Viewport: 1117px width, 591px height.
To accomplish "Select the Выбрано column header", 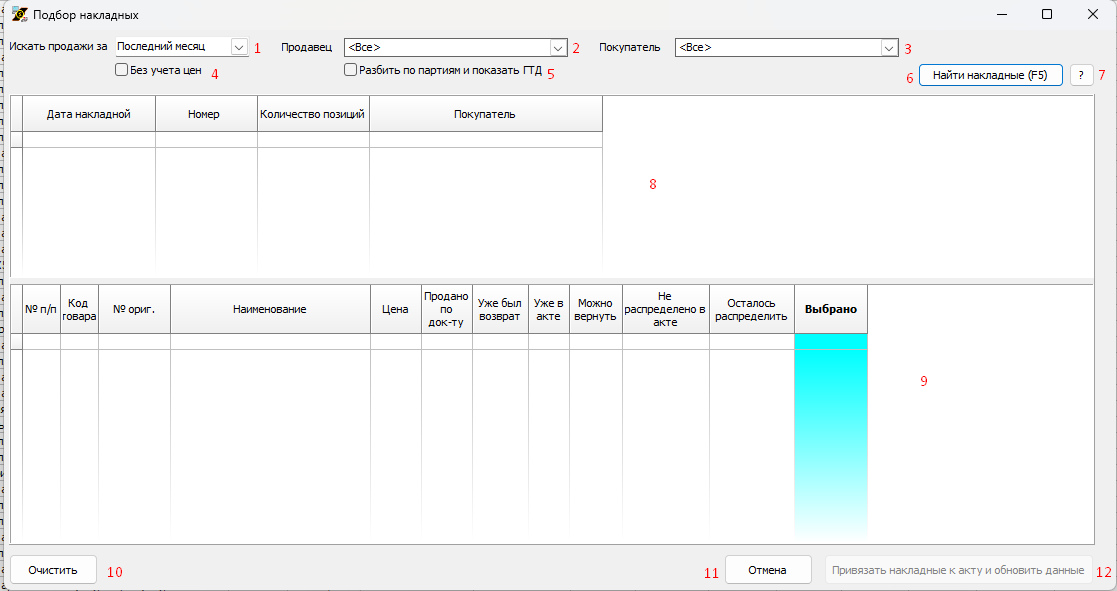I will point(831,310).
